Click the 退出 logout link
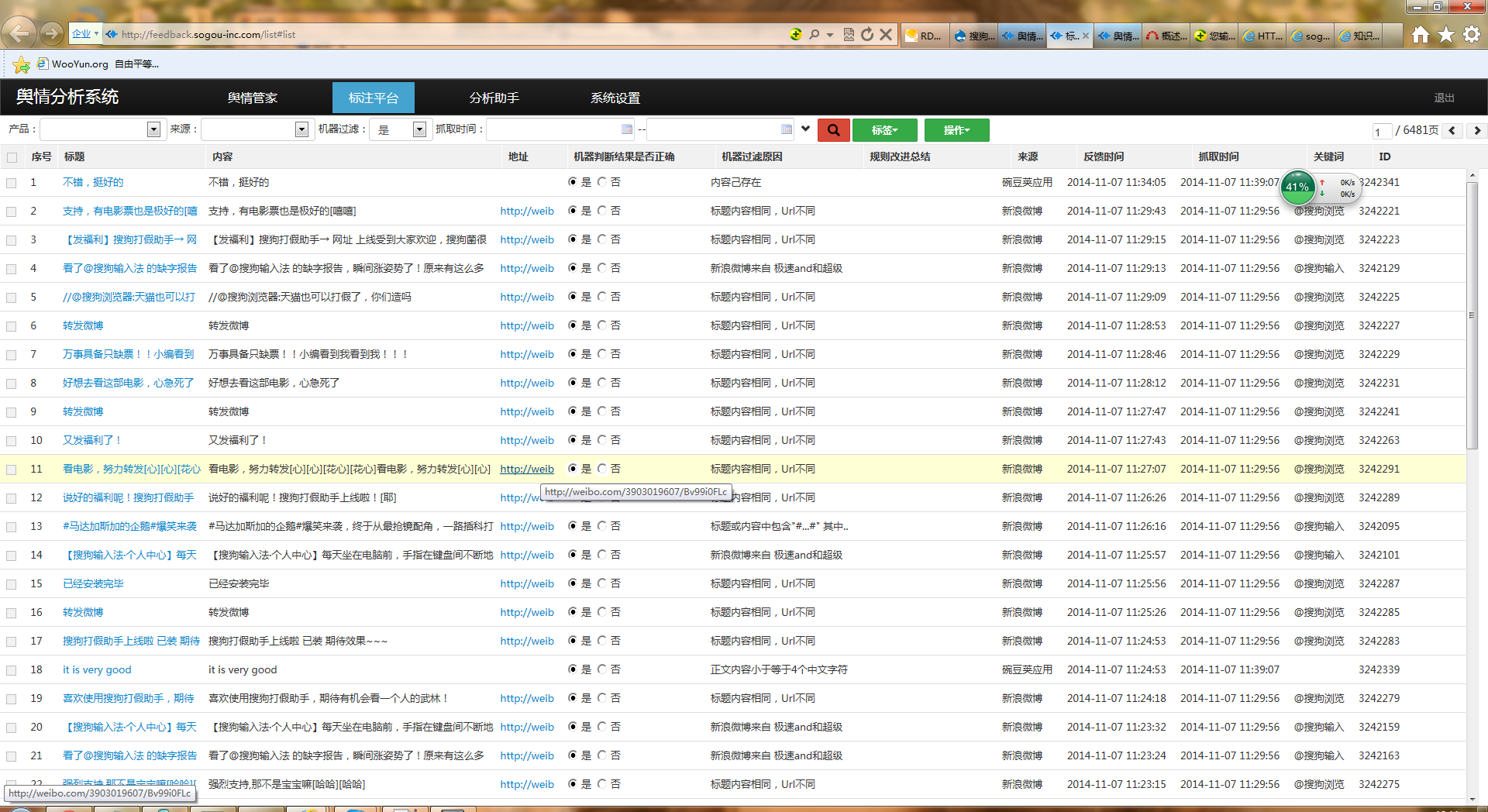Viewport: 1488px width, 812px height. click(1444, 98)
